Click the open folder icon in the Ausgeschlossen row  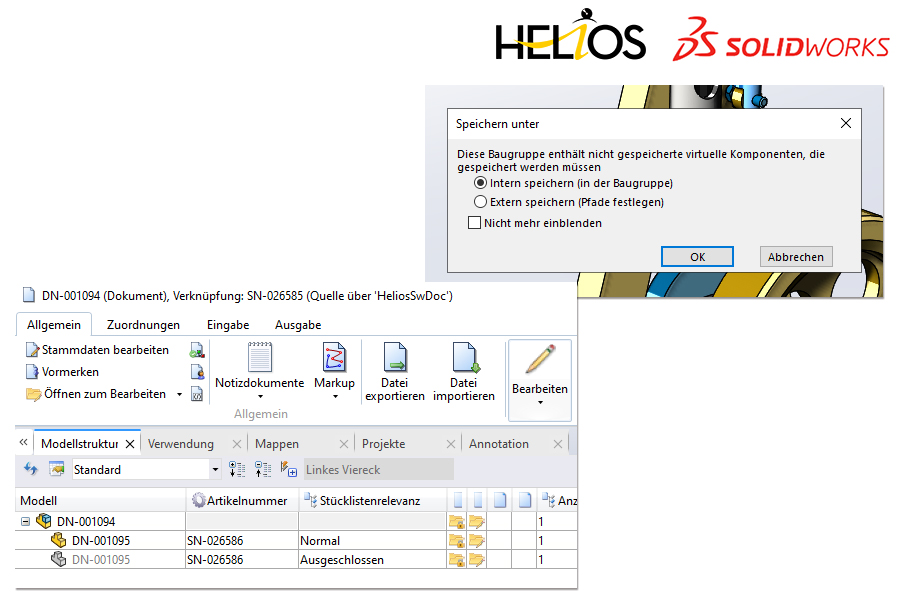[x=477, y=560]
